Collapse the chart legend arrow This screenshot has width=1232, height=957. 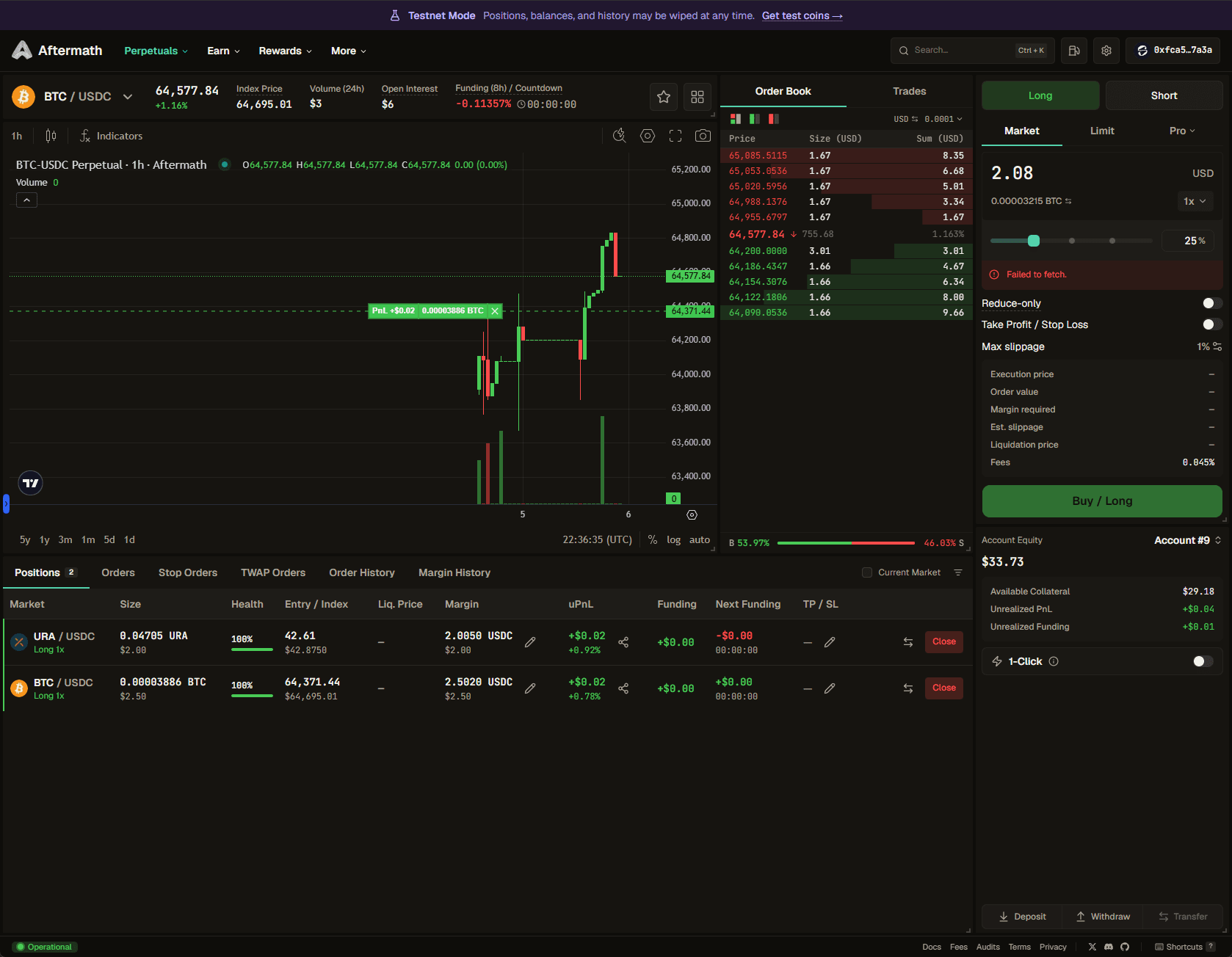pyautogui.click(x=26, y=200)
